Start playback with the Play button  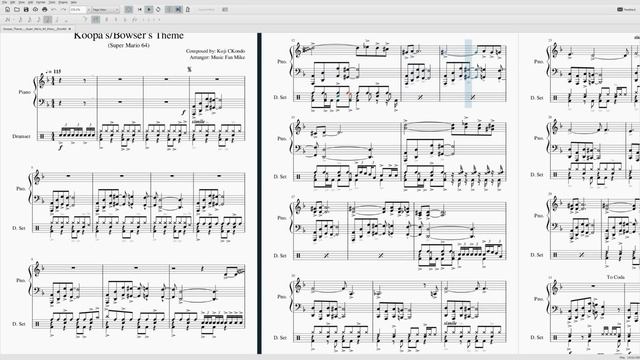pos(149,9)
